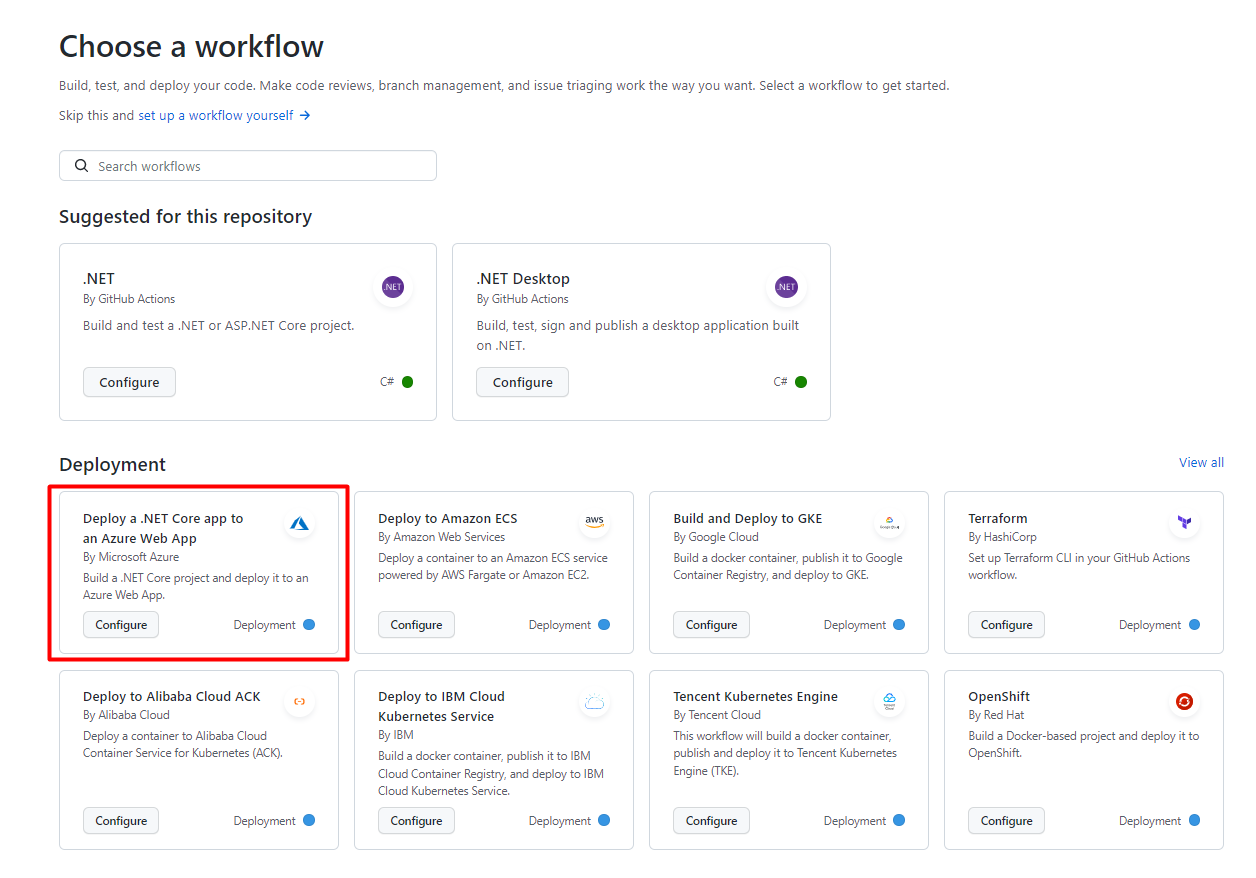Click the search magnifier icon
The image size is (1256, 878).
(80, 166)
